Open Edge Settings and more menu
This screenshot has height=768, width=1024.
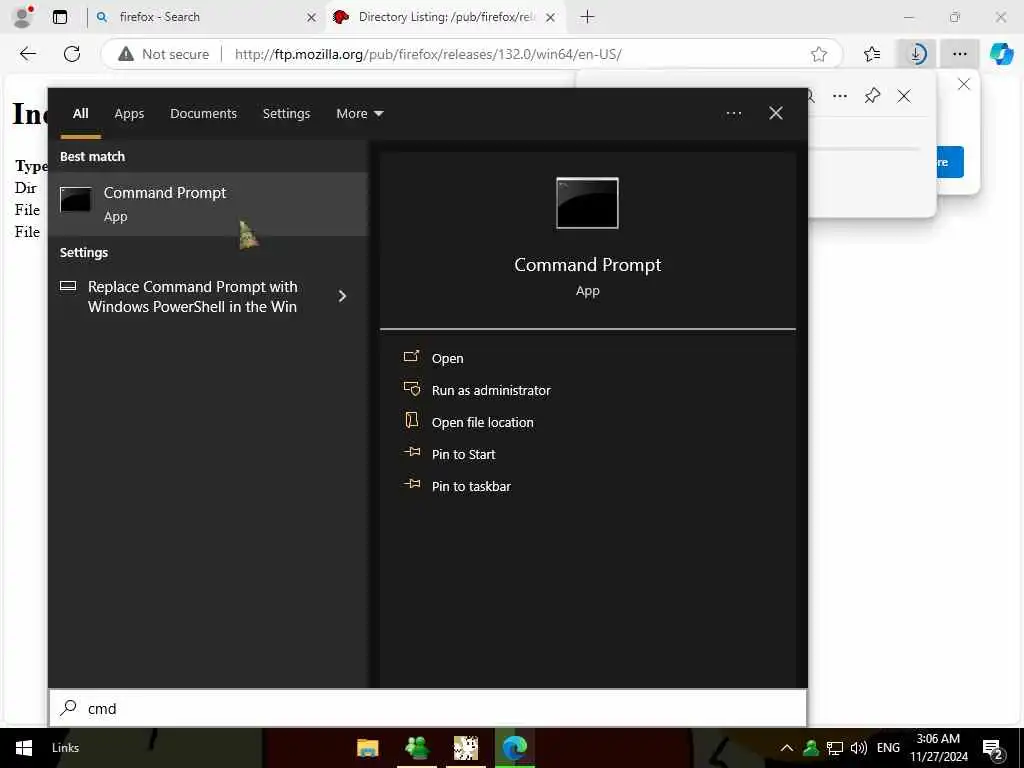[x=959, y=54]
